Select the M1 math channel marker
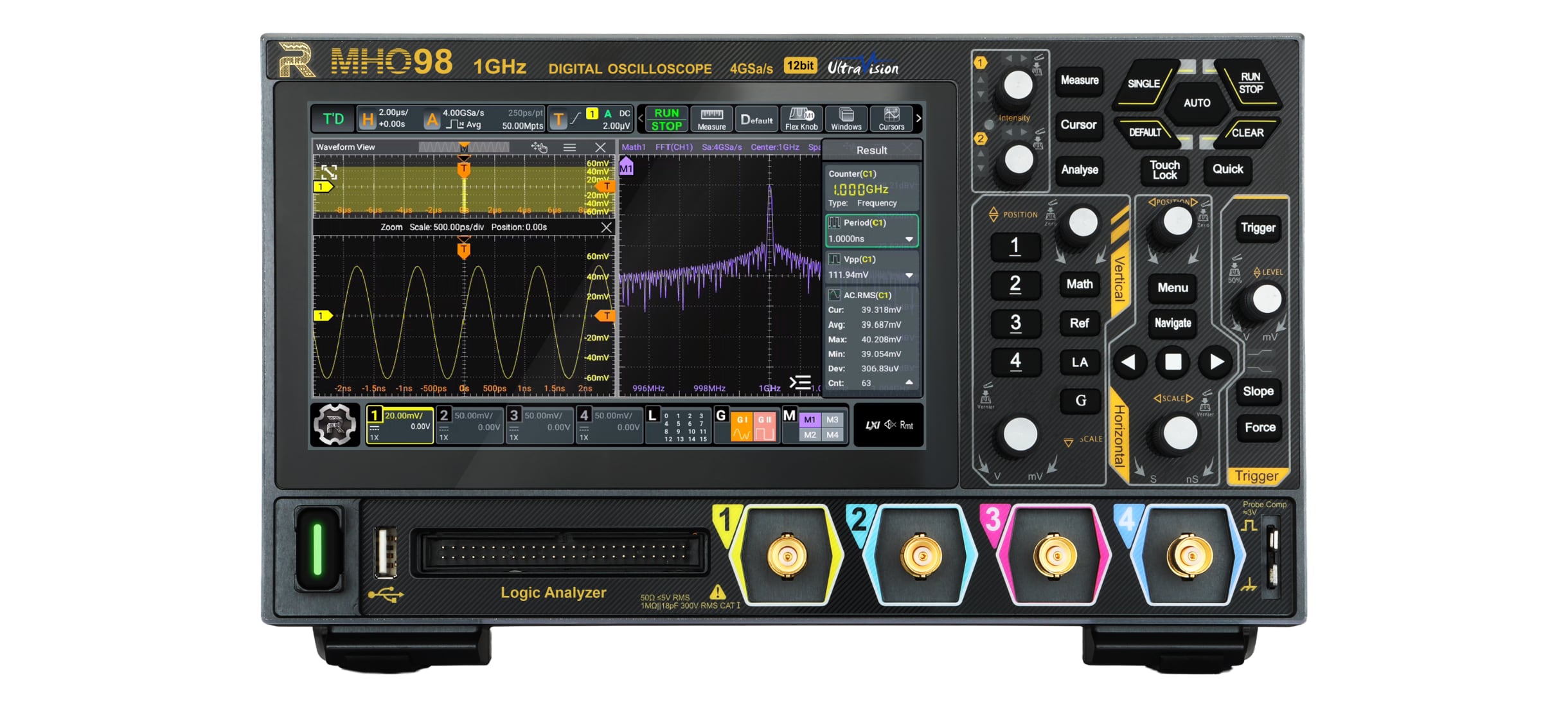Screen dimensions: 1568x707 [626, 168]
